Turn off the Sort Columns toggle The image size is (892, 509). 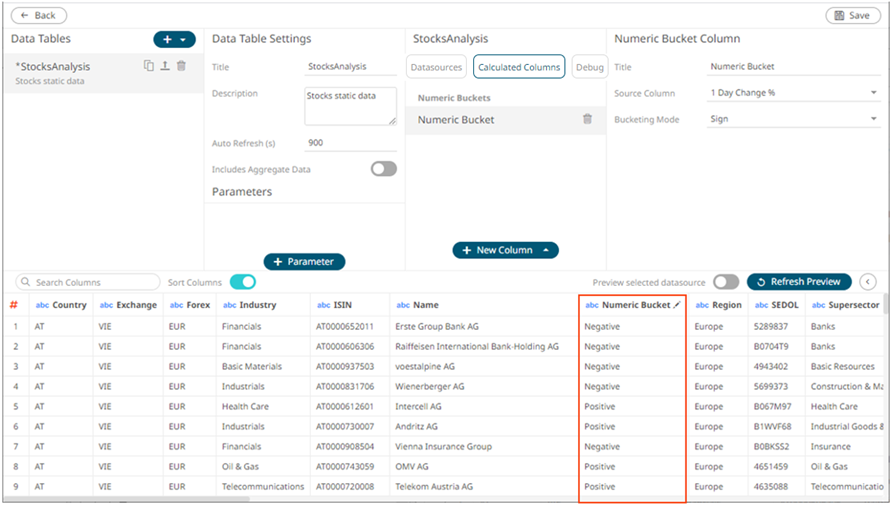coord(242,282)
